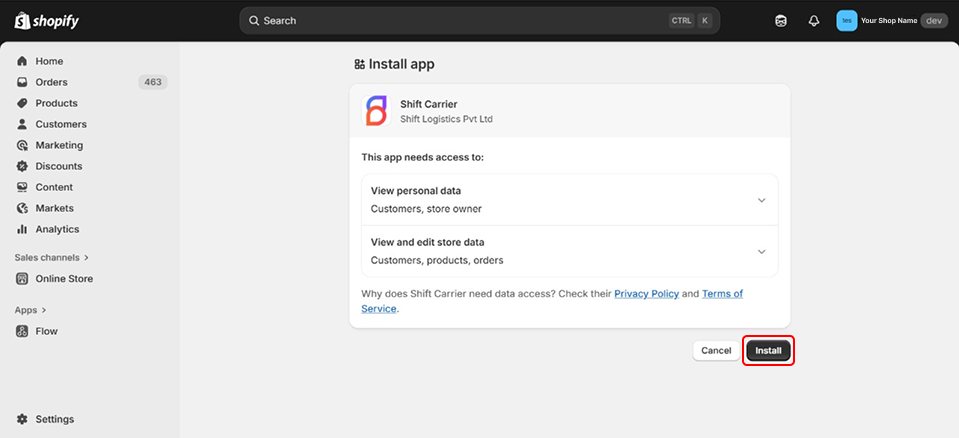Open Flow app in sidebar
The width and height of the screenshot is (959, 438).
point(46,331)
